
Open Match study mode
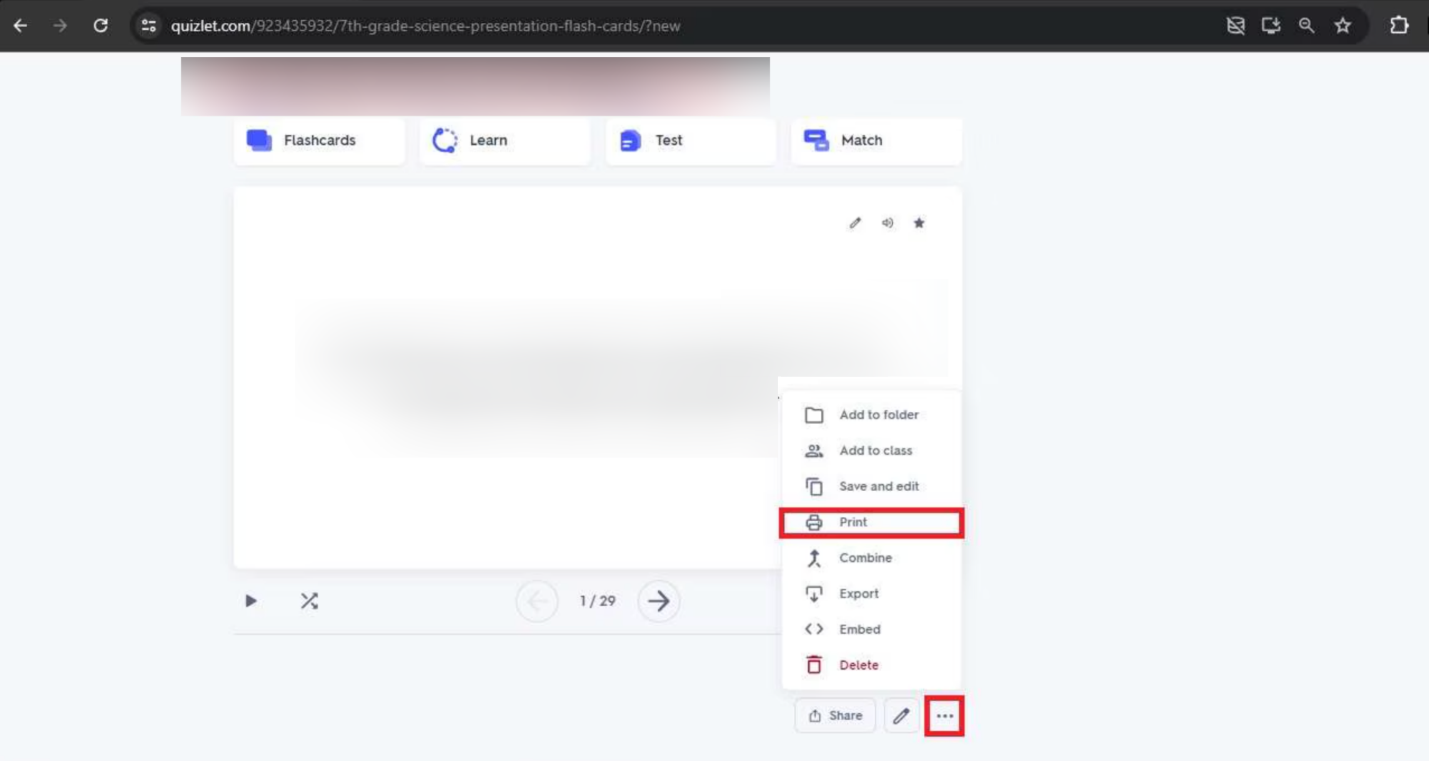[877, 141]
